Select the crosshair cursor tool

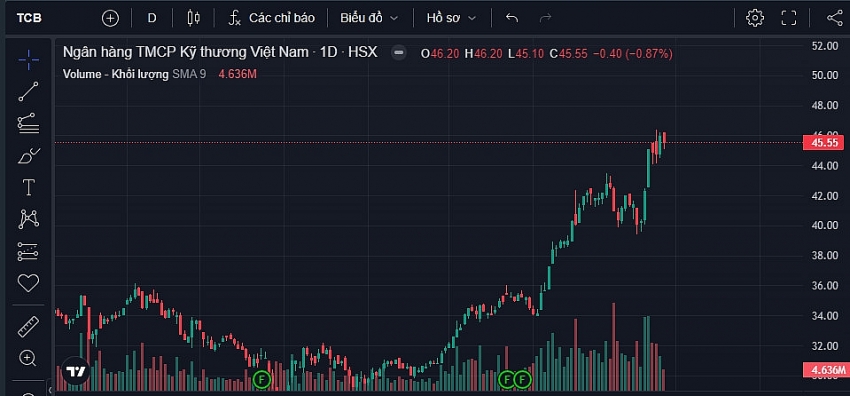[28, 60]
